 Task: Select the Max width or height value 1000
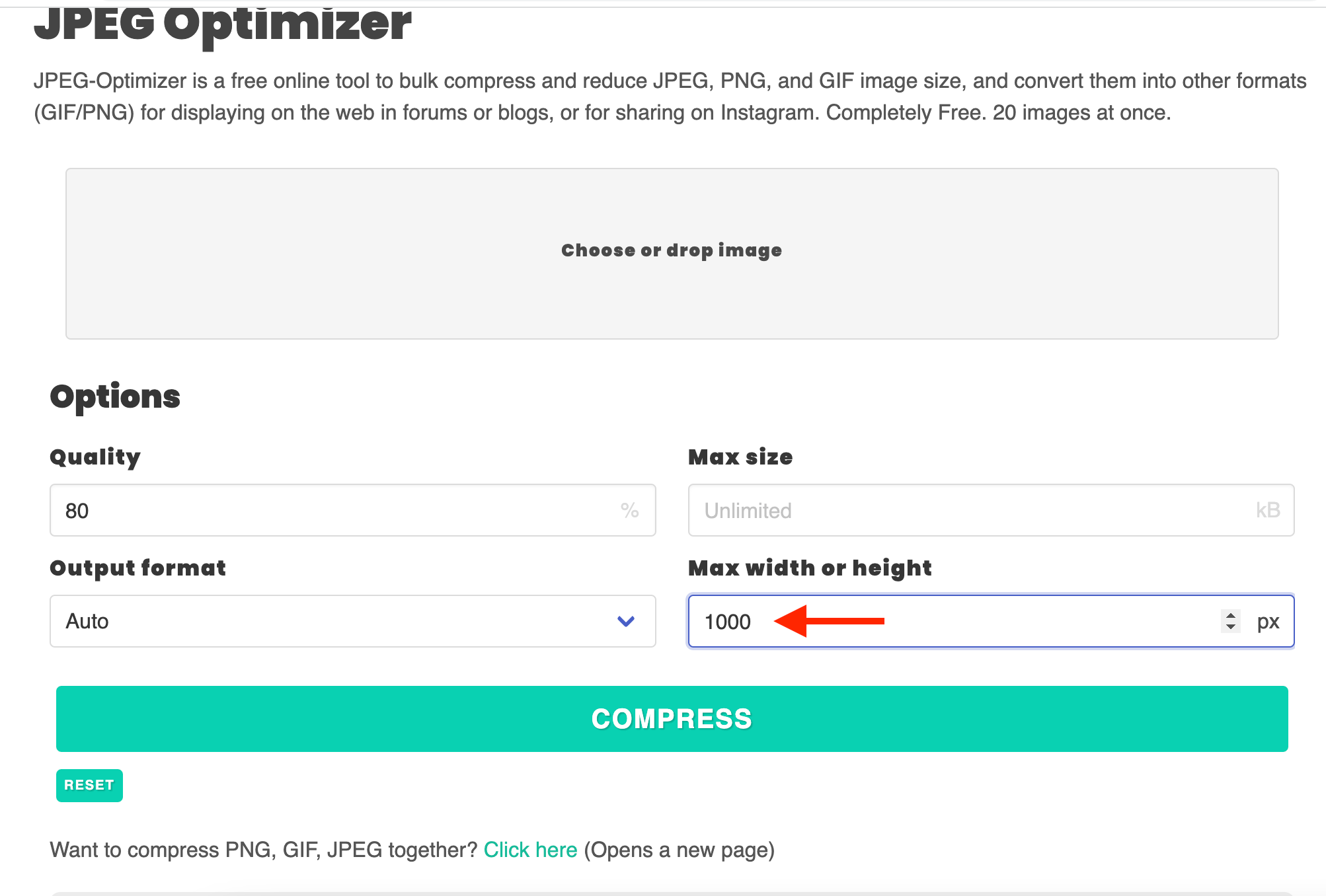727,621
